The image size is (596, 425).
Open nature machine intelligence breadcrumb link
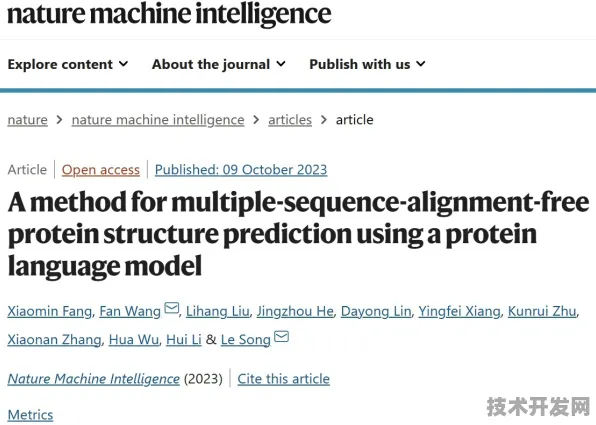158,120
